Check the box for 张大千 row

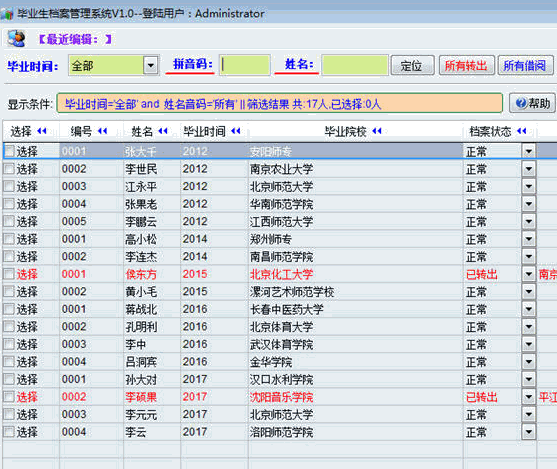[x=9, y=151]
